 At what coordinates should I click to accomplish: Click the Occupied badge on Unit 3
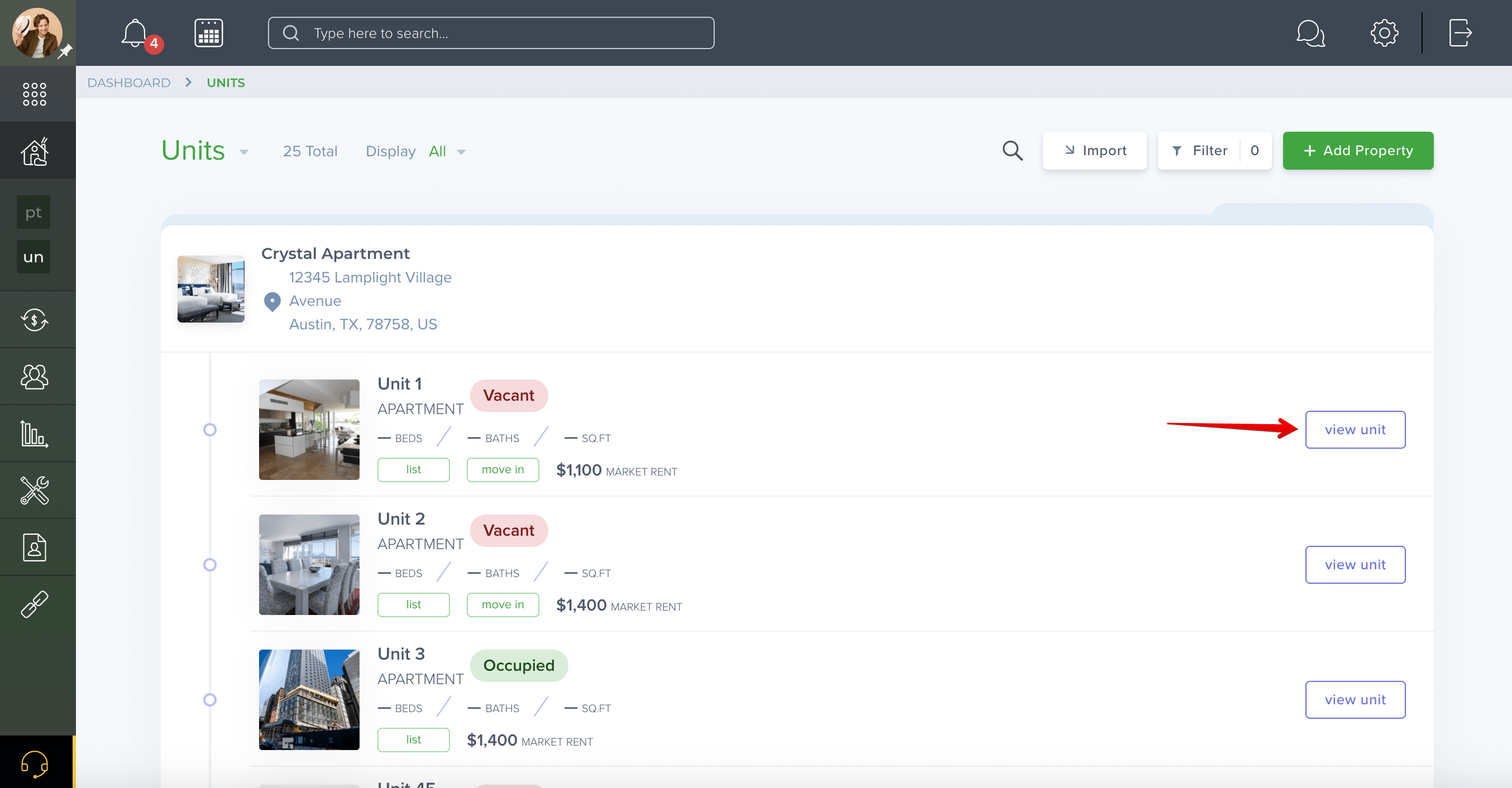click(x=518, y=665)
